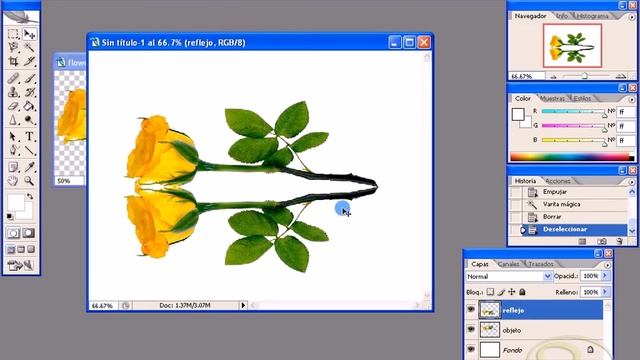
Task: Select the Path Selection arrow tool
Action: [13, 136]
